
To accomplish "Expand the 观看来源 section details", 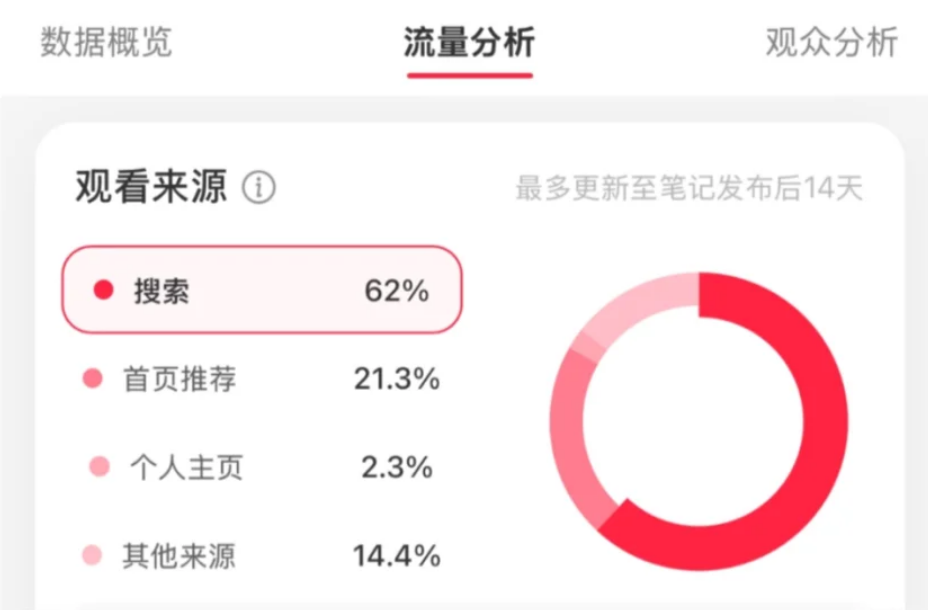I will (x=150, y=183).
